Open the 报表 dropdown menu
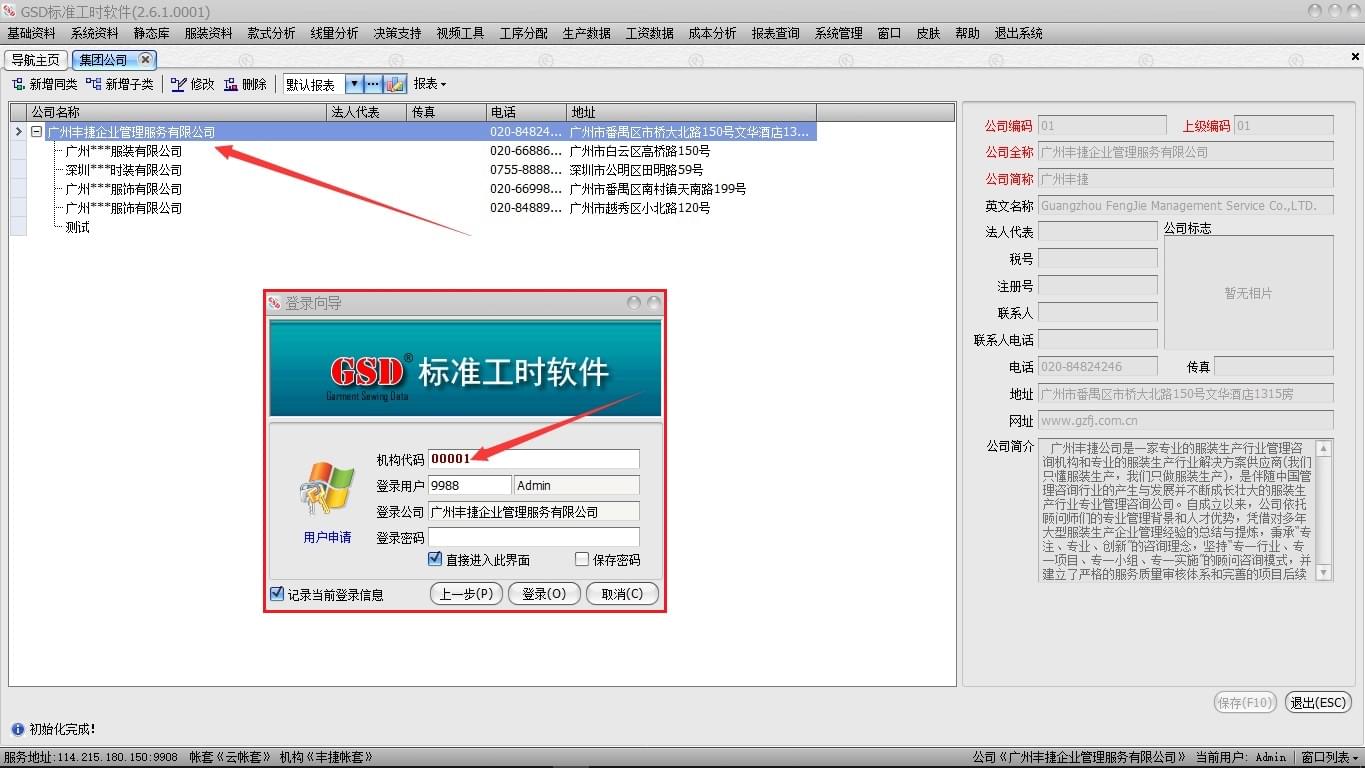1365x768 pixels. click(430, 85)
